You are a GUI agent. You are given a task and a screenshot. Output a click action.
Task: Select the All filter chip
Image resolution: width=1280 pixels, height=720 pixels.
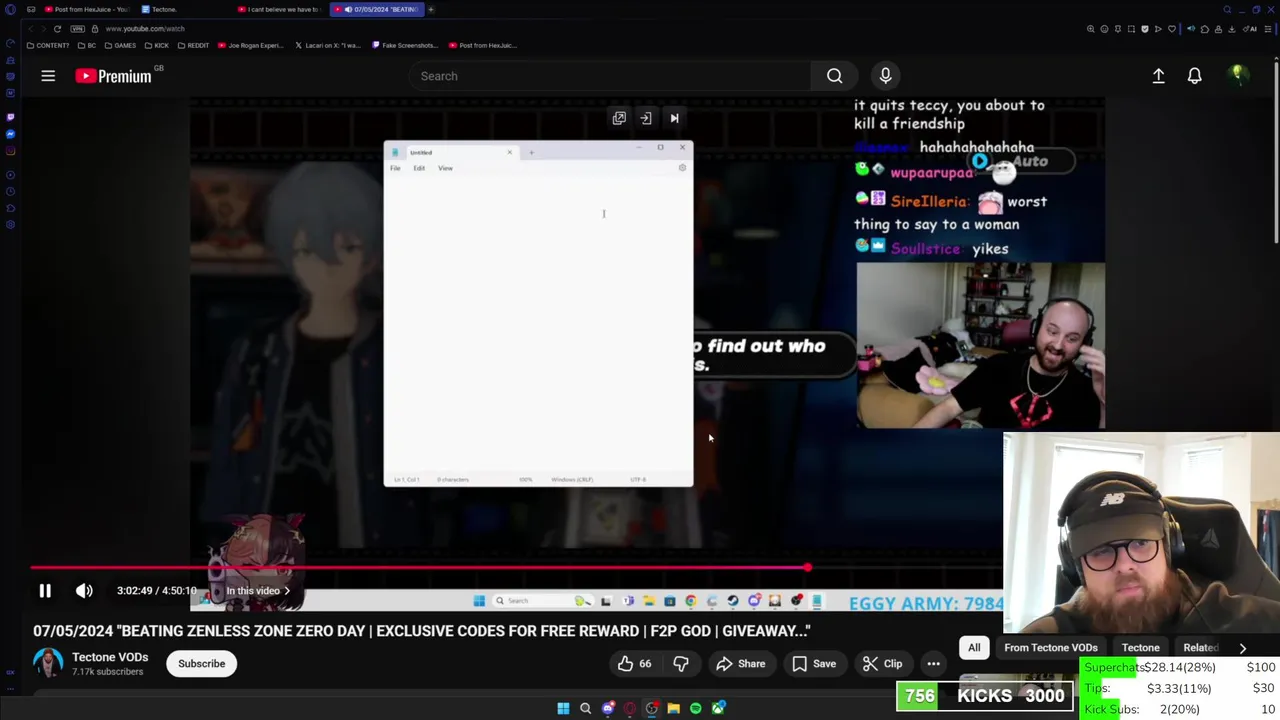(x=974, y=647)
